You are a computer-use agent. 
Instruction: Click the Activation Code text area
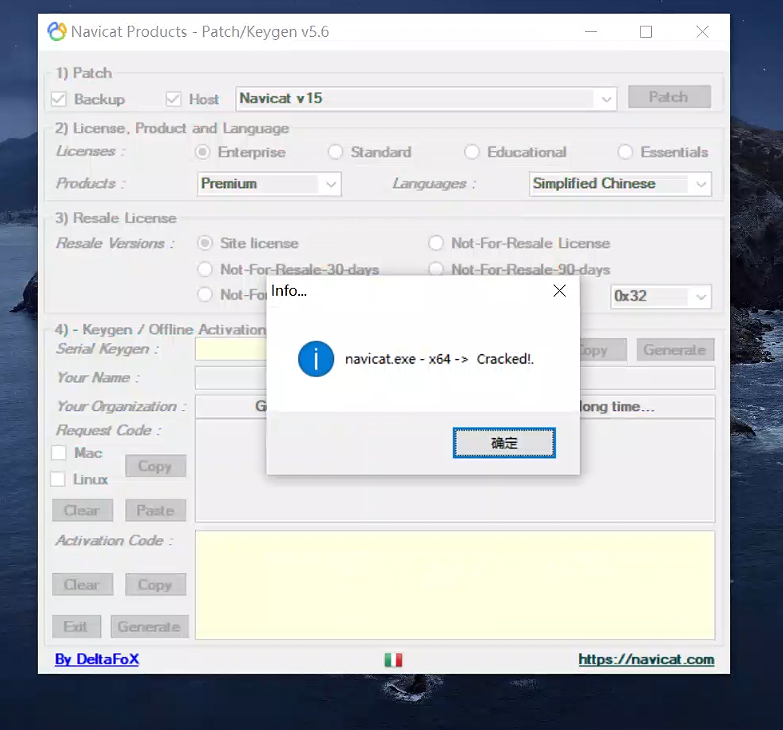(x=455, y=585)
